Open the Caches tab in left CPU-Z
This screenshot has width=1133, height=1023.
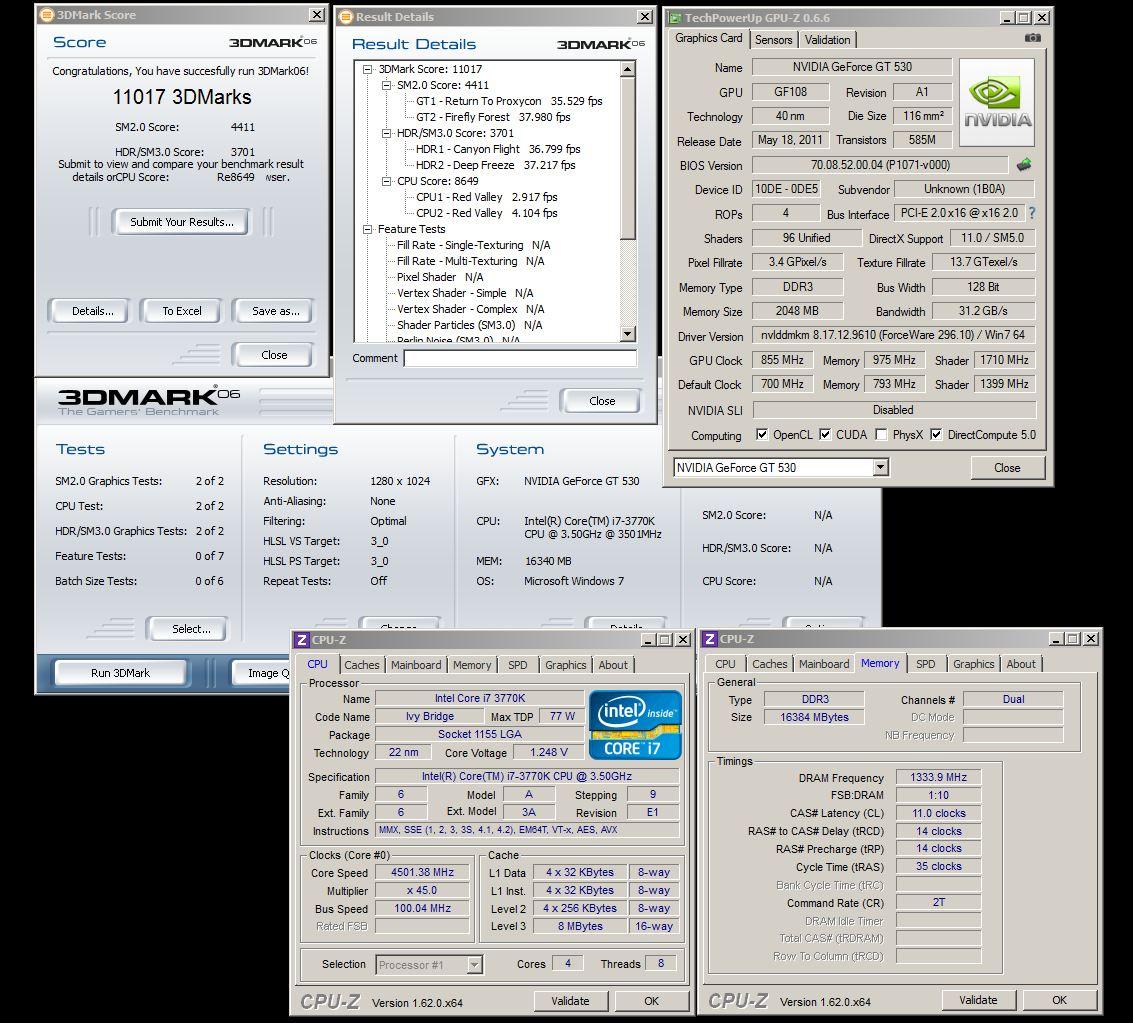click(x=361, y=665)
